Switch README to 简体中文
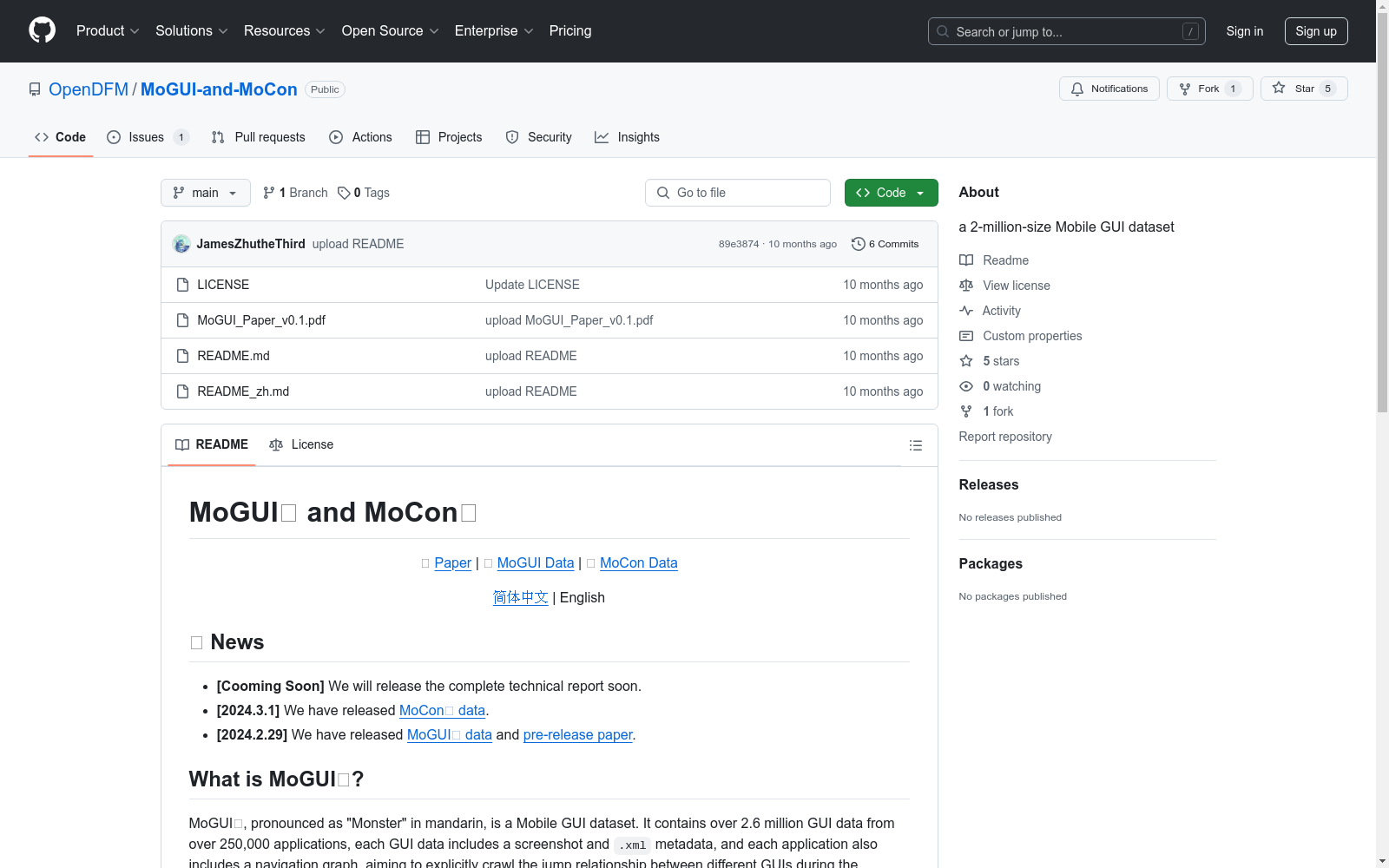 521,597
